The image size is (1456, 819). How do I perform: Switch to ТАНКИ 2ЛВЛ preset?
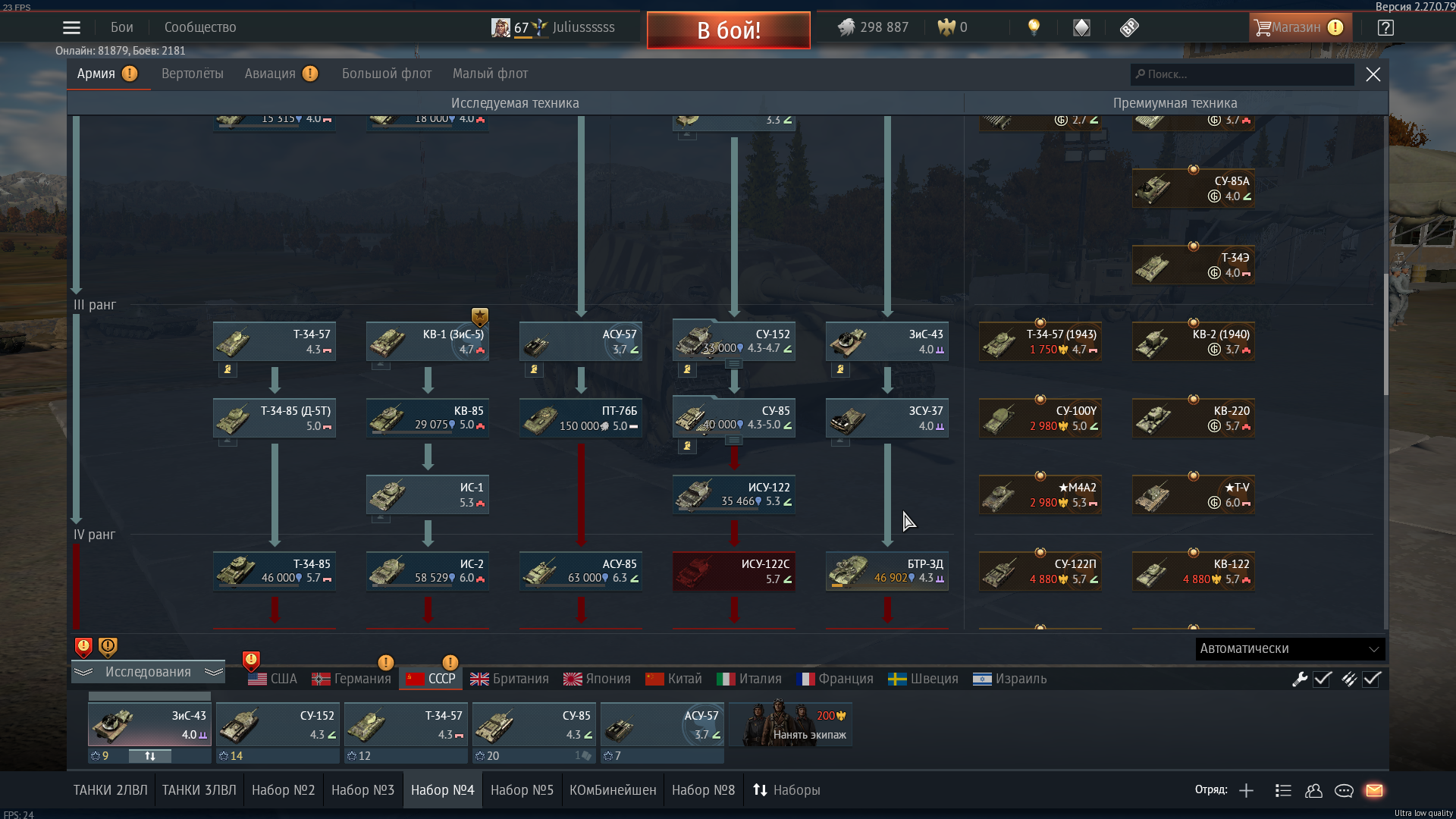[111, 790]
